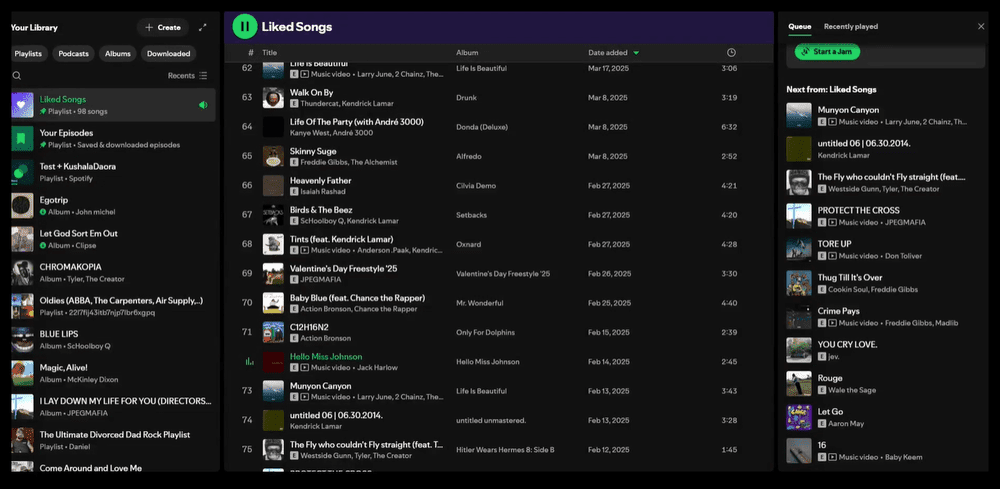
Task: Click the Date added sort arrow
Action: [636, 53]
